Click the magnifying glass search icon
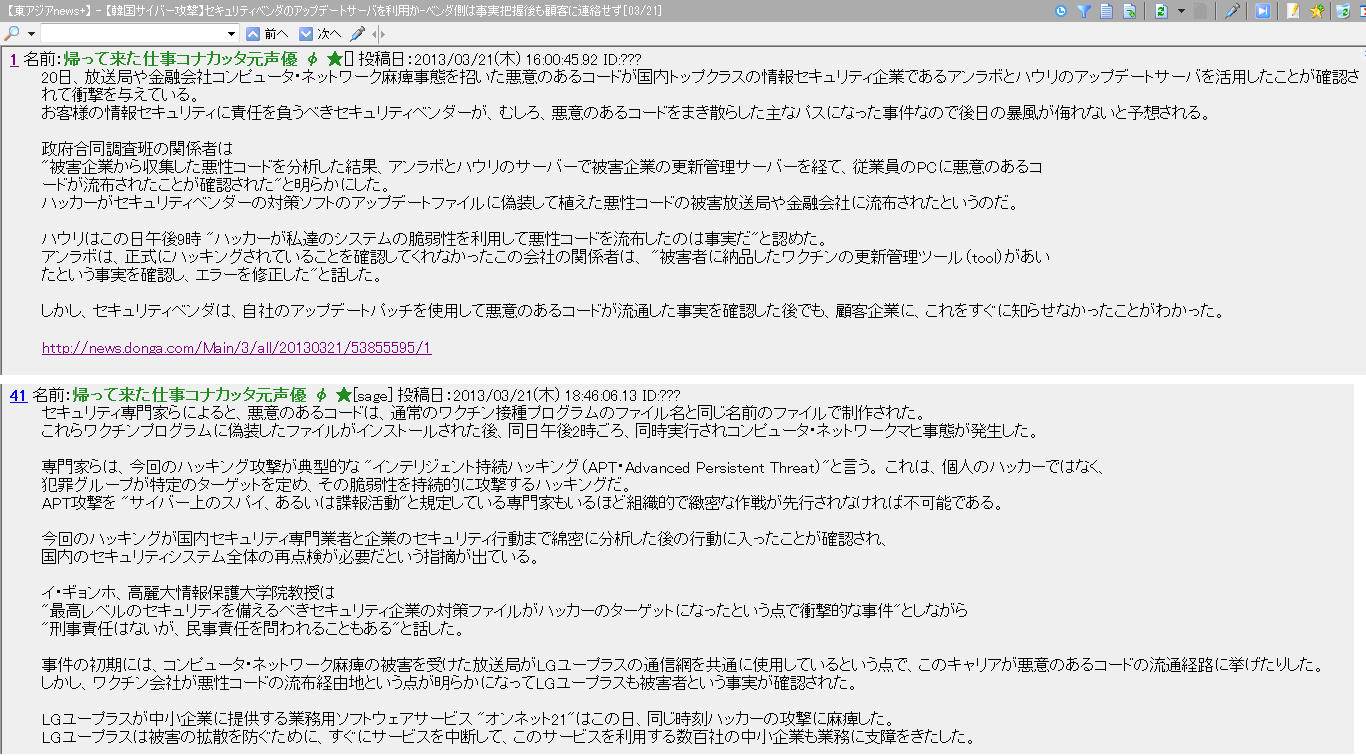1366x756 pixels. pyautogui.click(x=10, y=34)
